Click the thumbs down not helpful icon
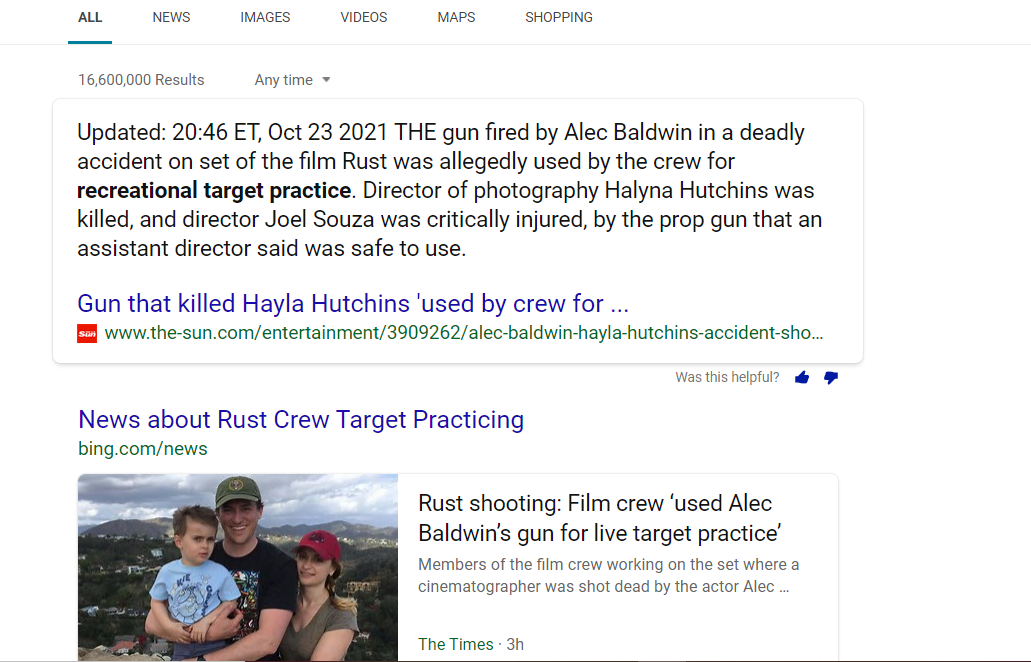1031x662 pixels. [x=831, y=377]
